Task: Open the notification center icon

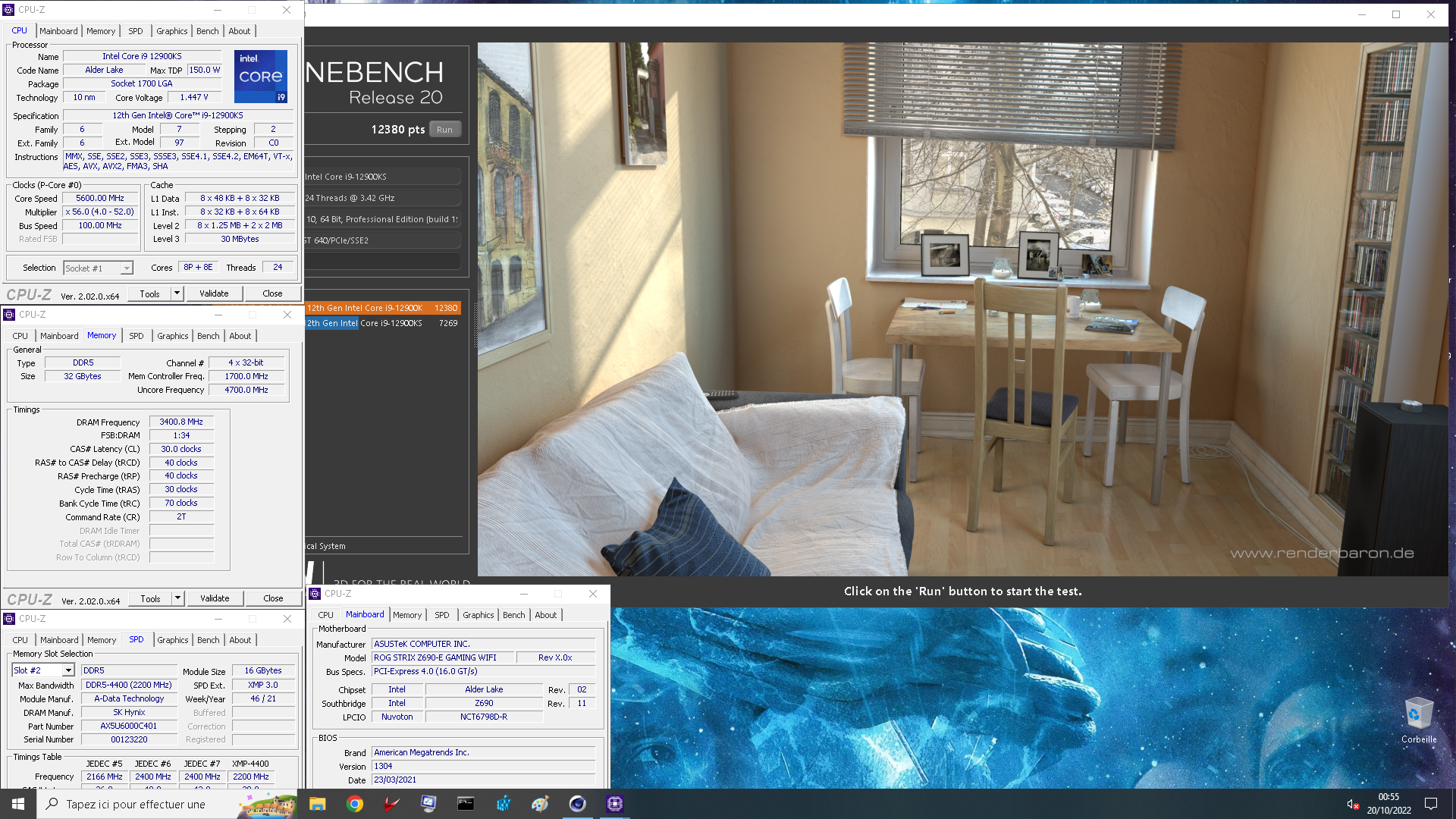Action: click(x=1431, y=804)
